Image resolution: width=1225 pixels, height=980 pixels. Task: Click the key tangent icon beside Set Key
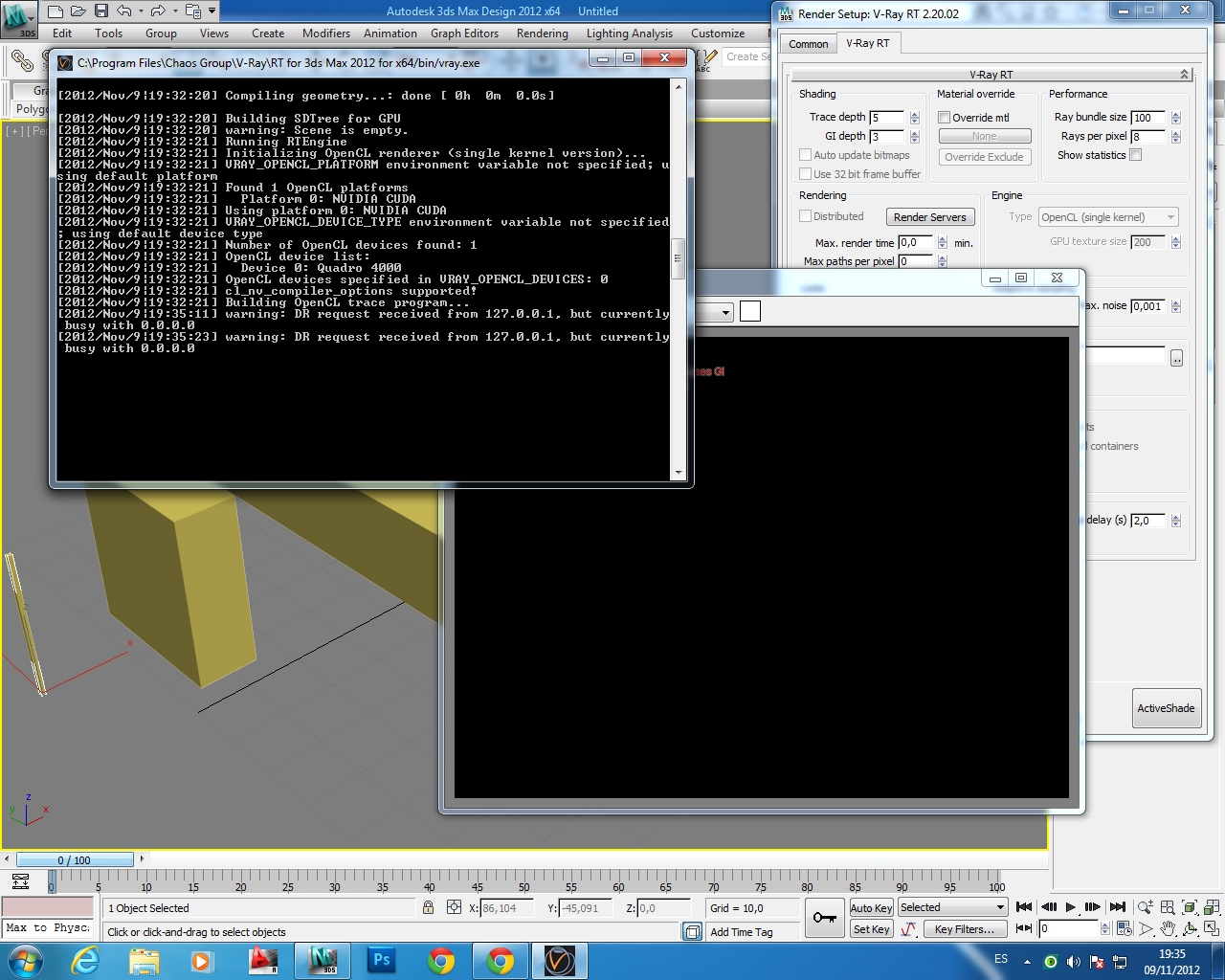[908, 928]
